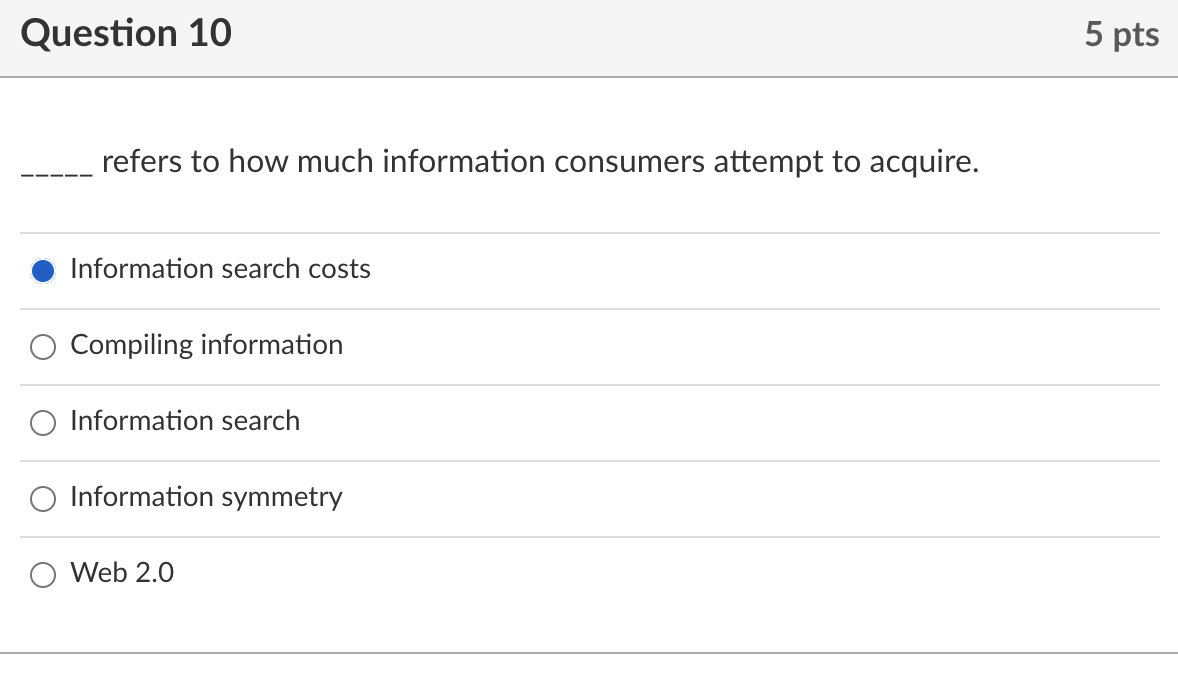
Task: Click the word "information" in the question prompt
Action: [463, 162]
